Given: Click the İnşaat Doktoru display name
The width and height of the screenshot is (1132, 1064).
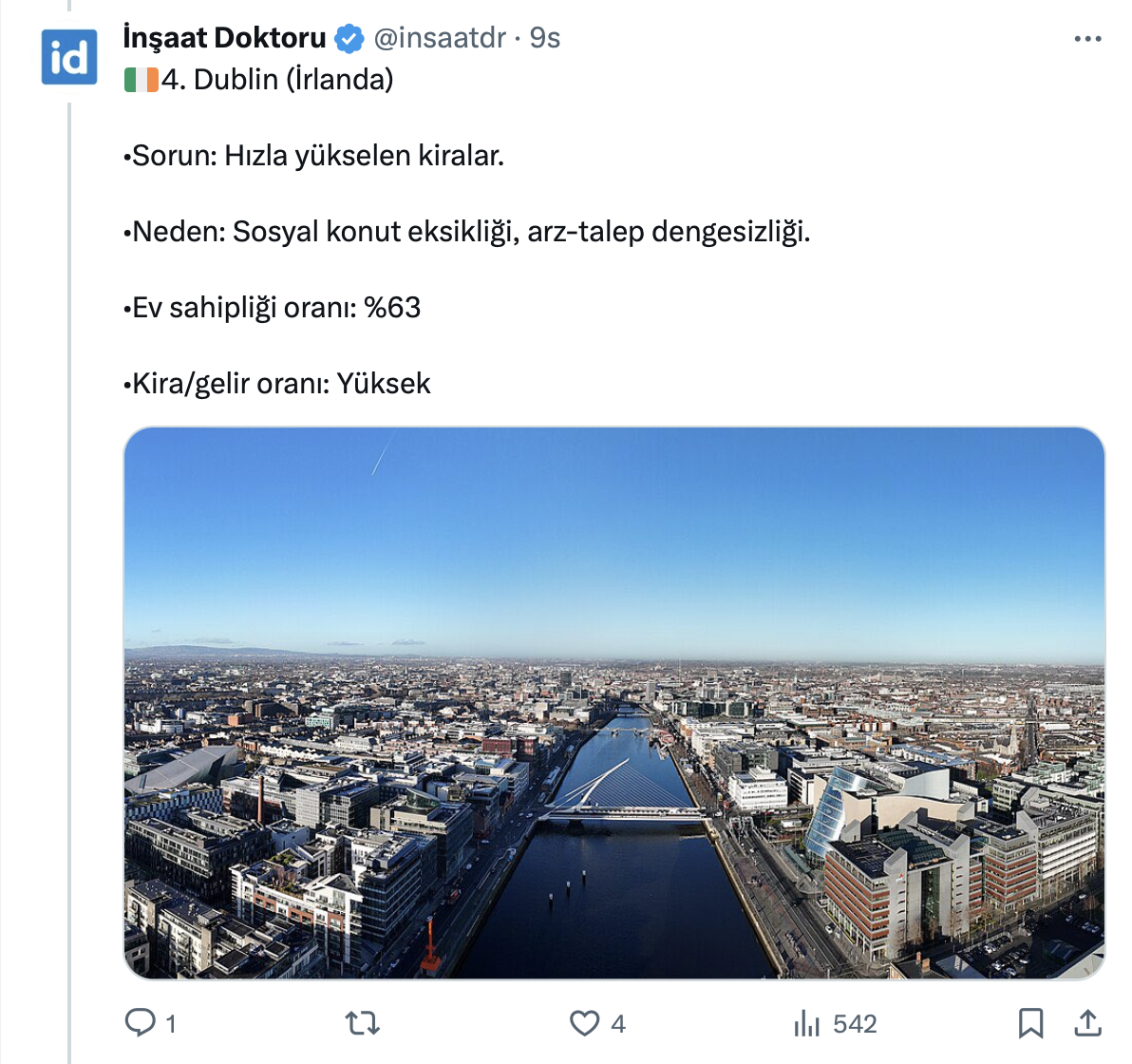Looking at the screenshot, I should 224,38.
